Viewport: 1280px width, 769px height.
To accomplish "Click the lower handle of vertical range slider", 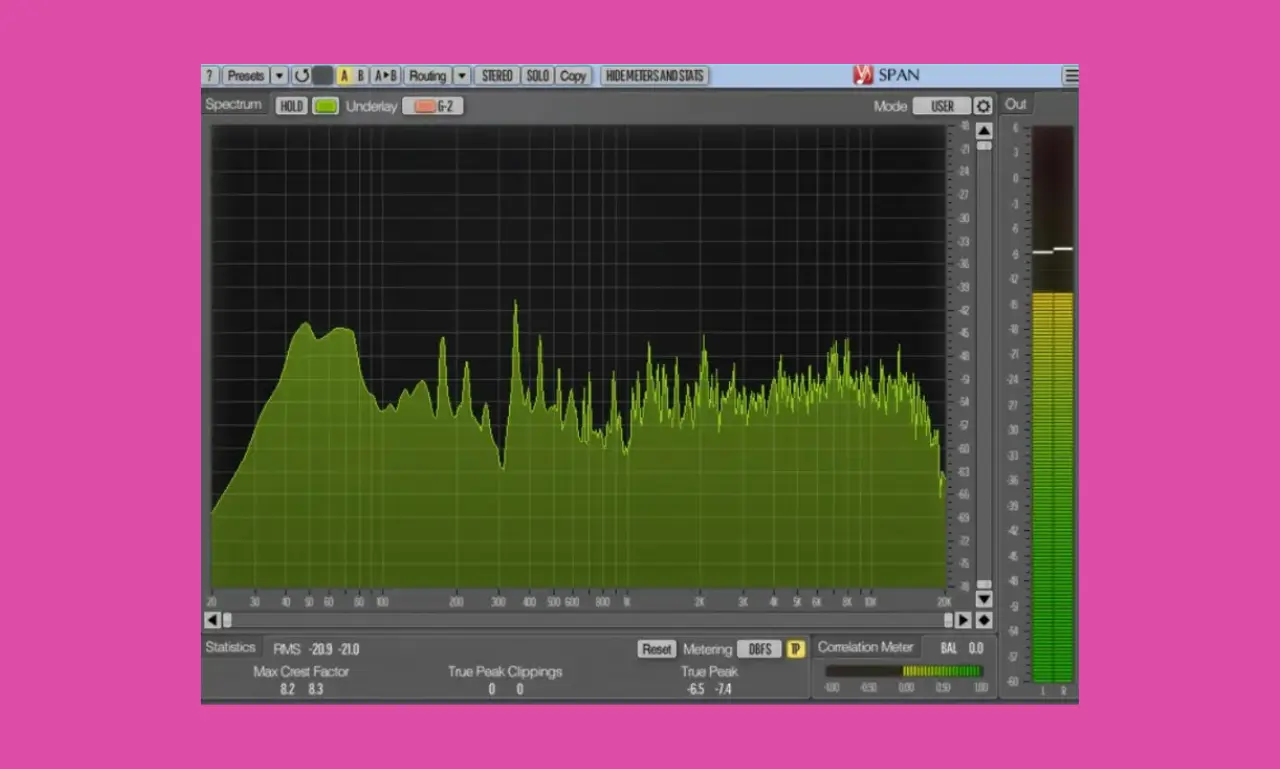I will (x=984, y=584).
